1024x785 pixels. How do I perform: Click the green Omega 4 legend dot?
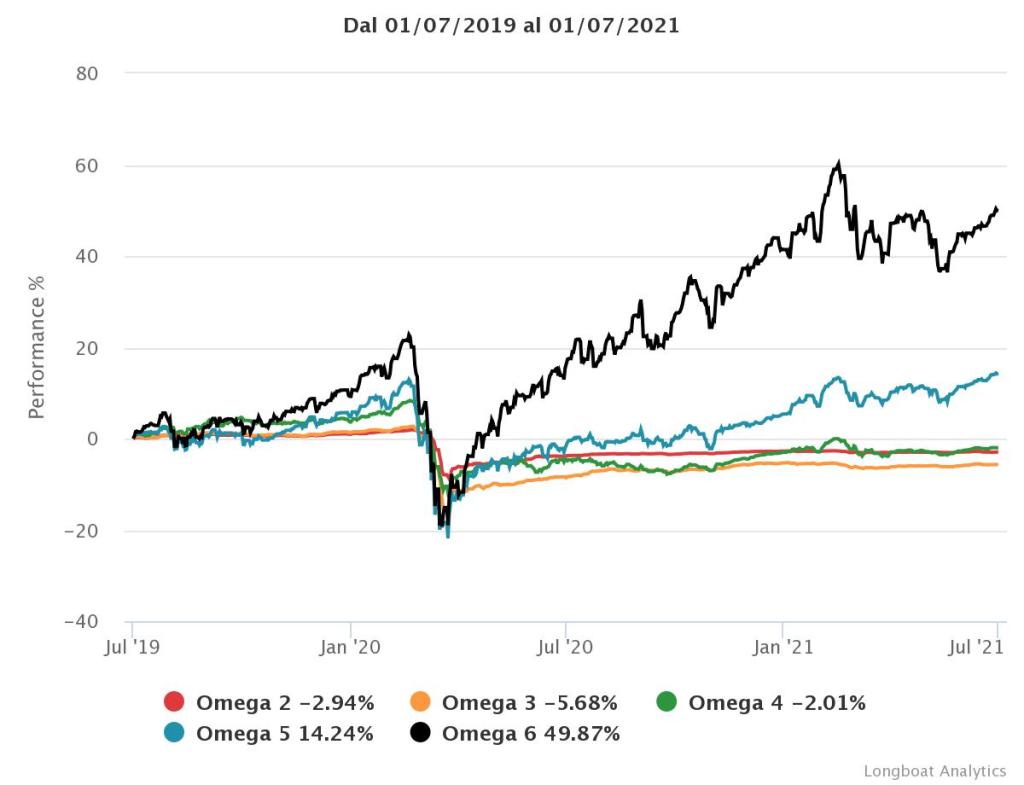(667, 702)
